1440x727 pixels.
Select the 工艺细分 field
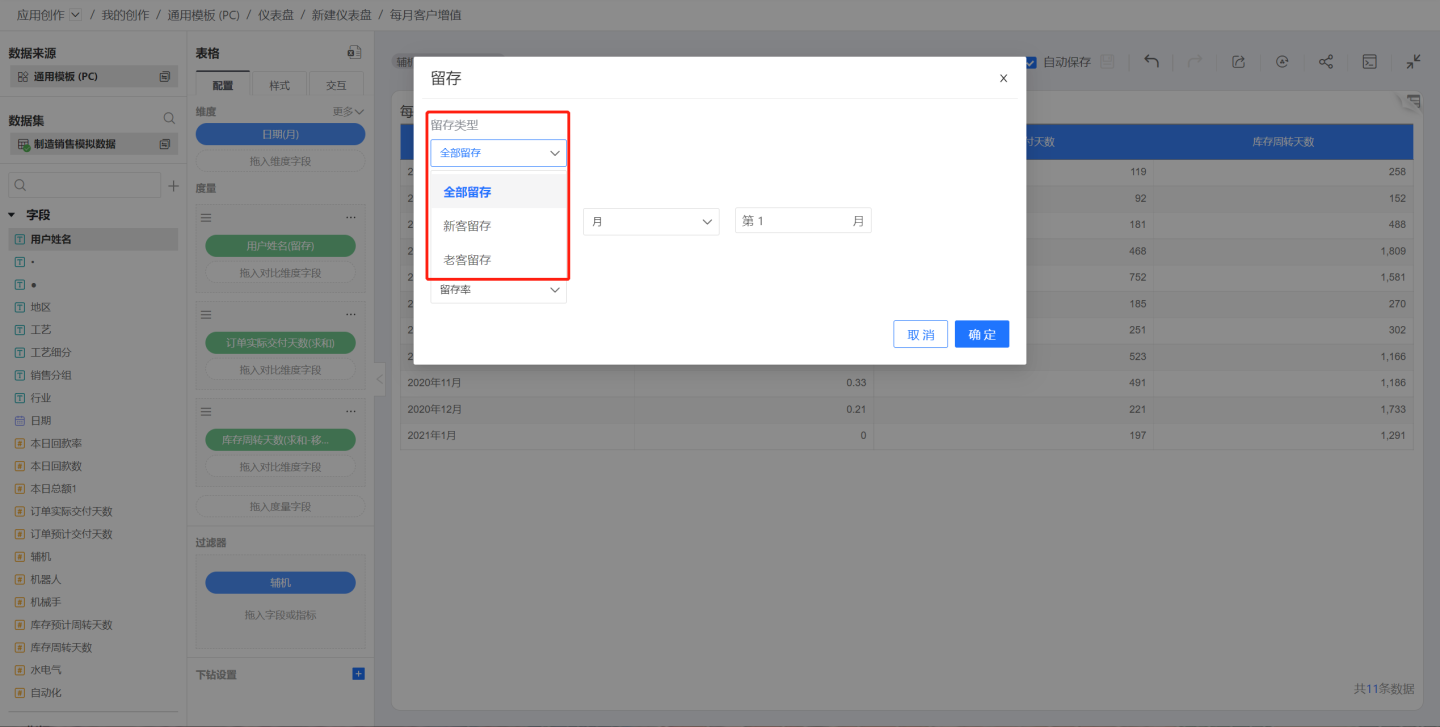pyautogui.click(x=93, y=352)
